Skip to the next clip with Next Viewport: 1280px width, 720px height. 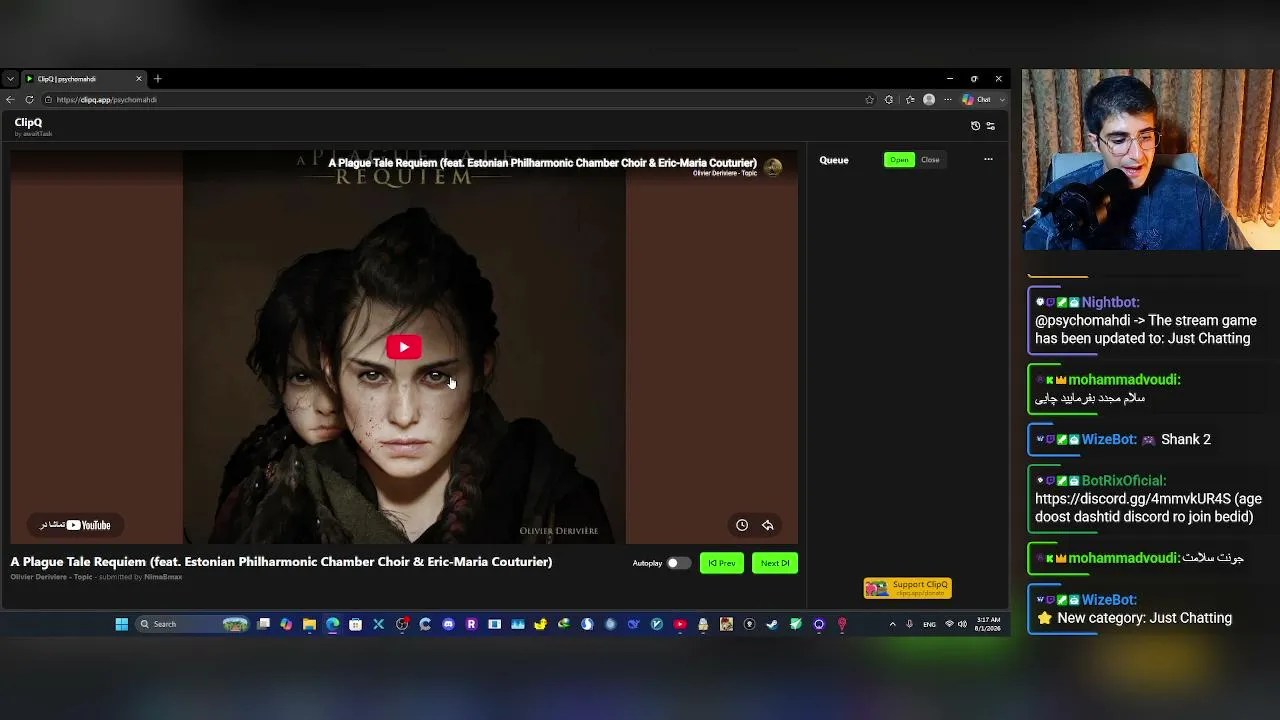775,563
